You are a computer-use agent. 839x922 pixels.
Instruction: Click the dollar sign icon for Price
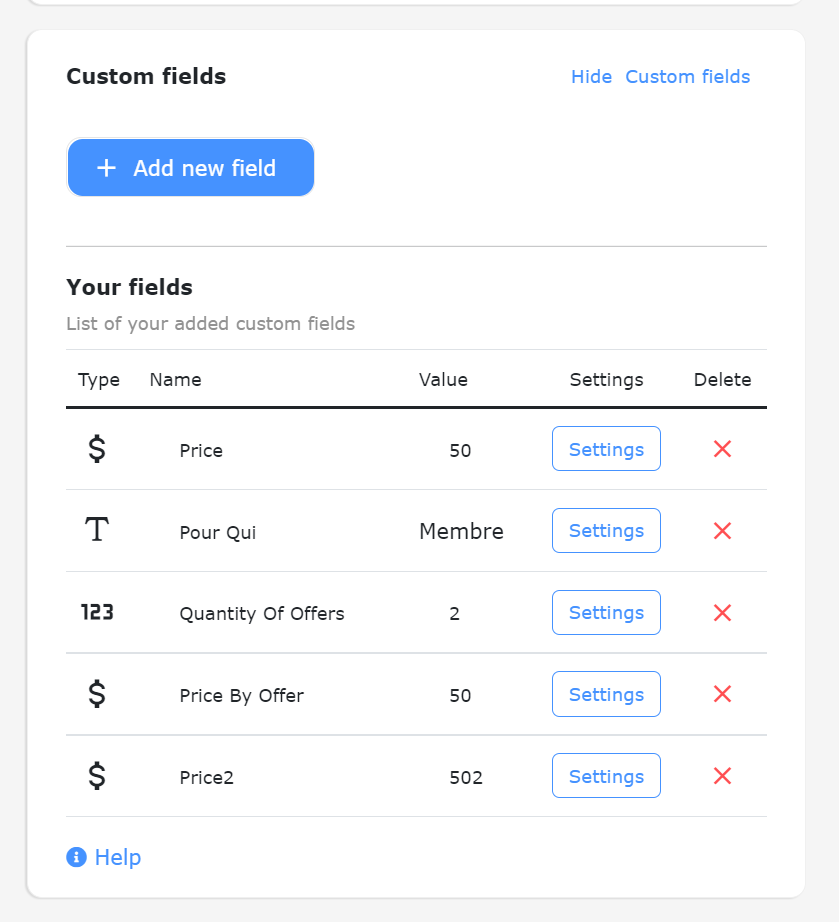click(97, 450)
